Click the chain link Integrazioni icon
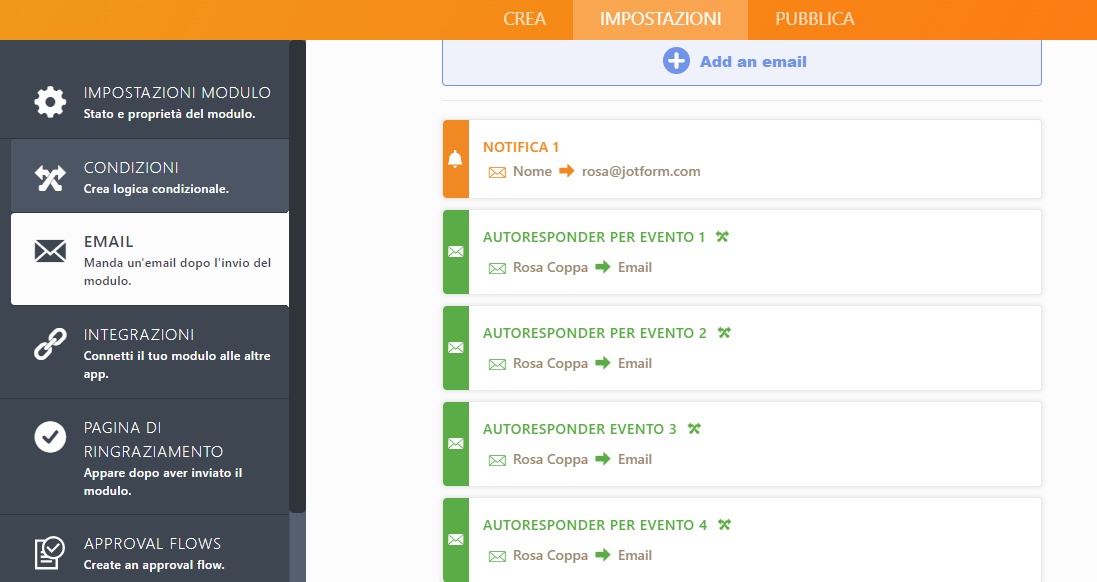 [x=50, y=345]
